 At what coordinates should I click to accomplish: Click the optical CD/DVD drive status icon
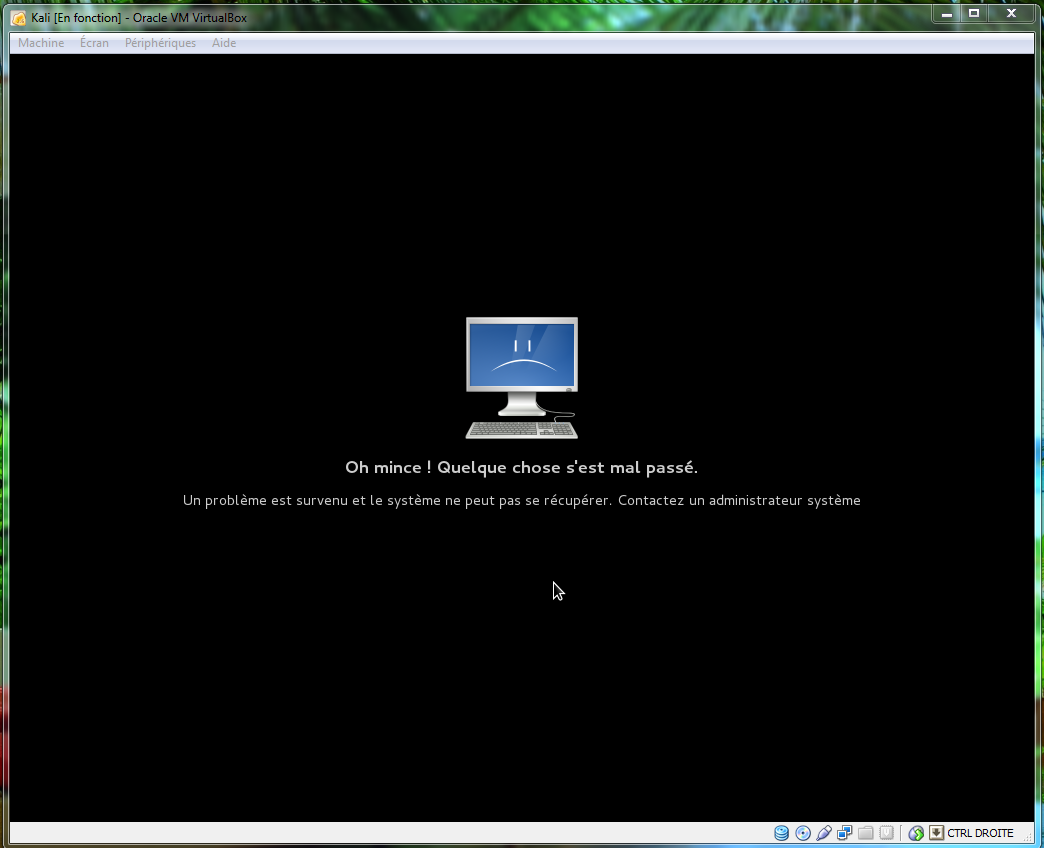(x=803, y=833)
